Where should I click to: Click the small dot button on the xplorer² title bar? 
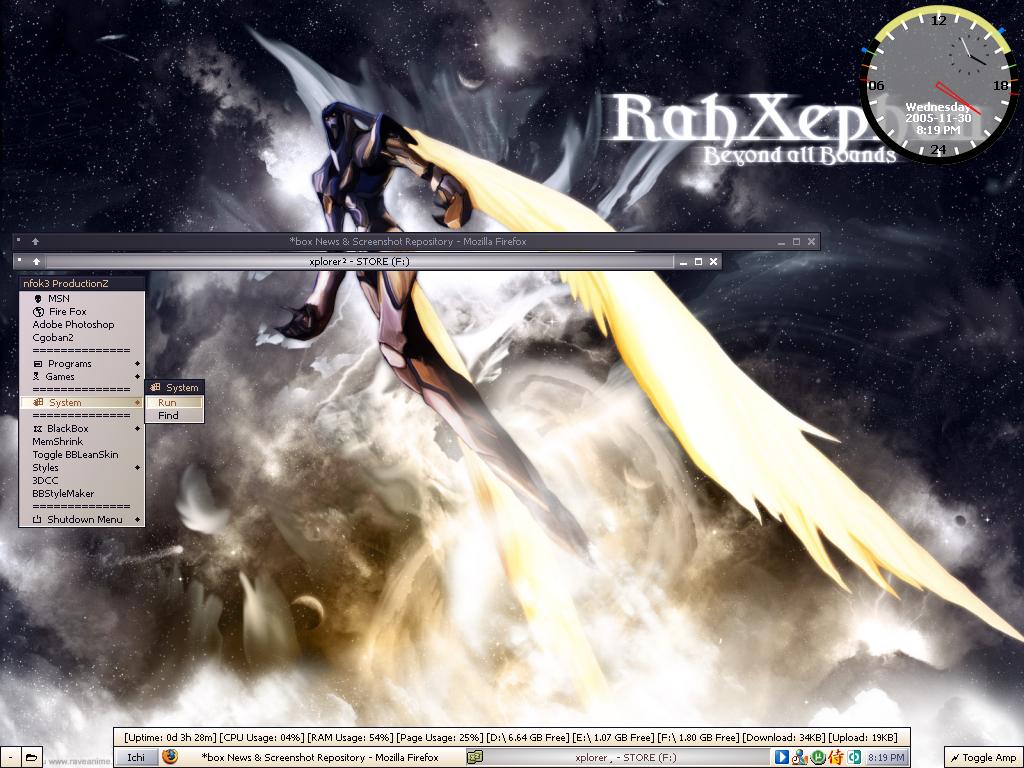pos(20,260)
